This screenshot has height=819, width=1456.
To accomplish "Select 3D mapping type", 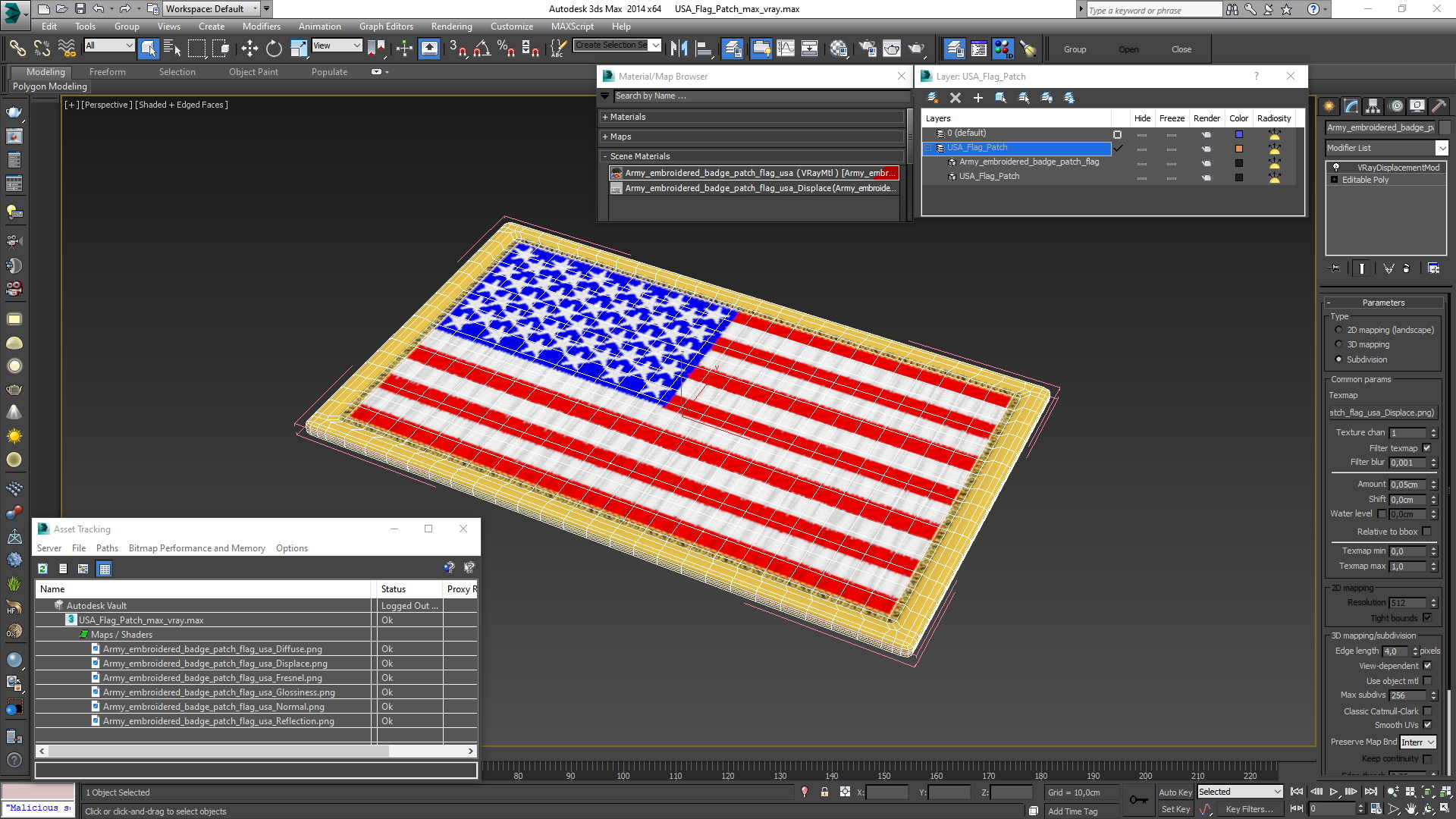I will 1338,344.
